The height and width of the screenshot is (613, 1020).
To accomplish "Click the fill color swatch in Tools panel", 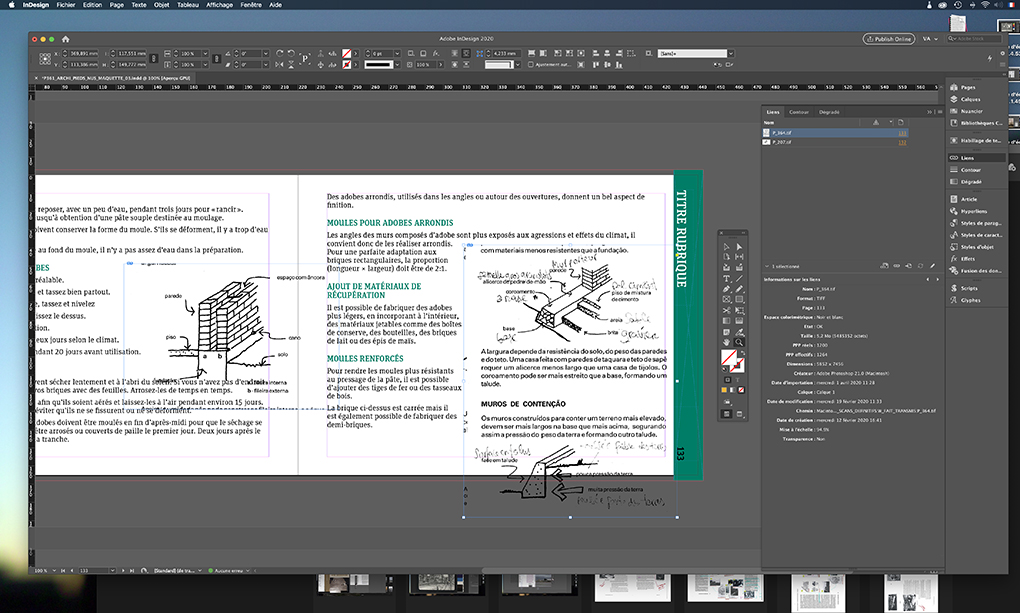I will point(729,357).
